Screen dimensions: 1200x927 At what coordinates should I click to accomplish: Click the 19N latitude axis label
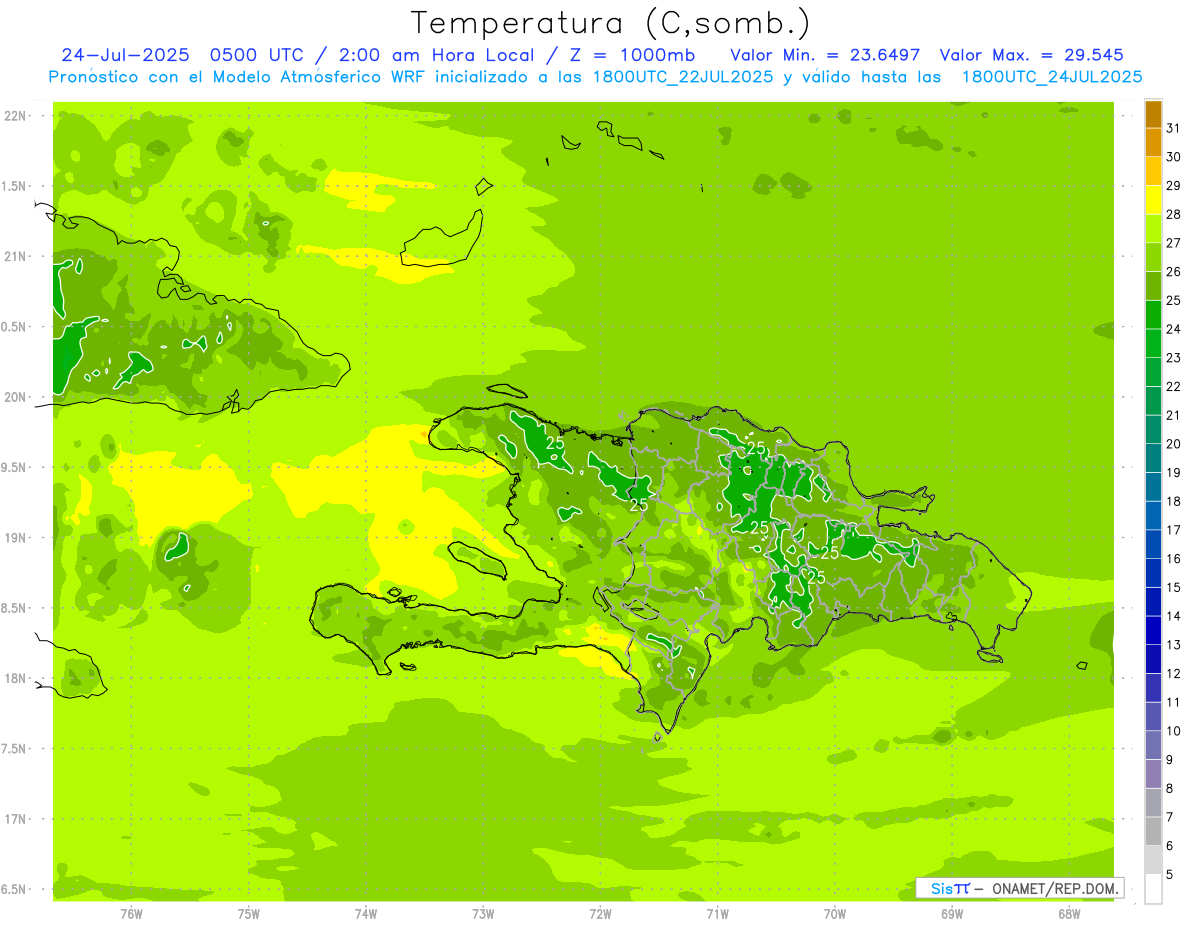click(14, 538)
